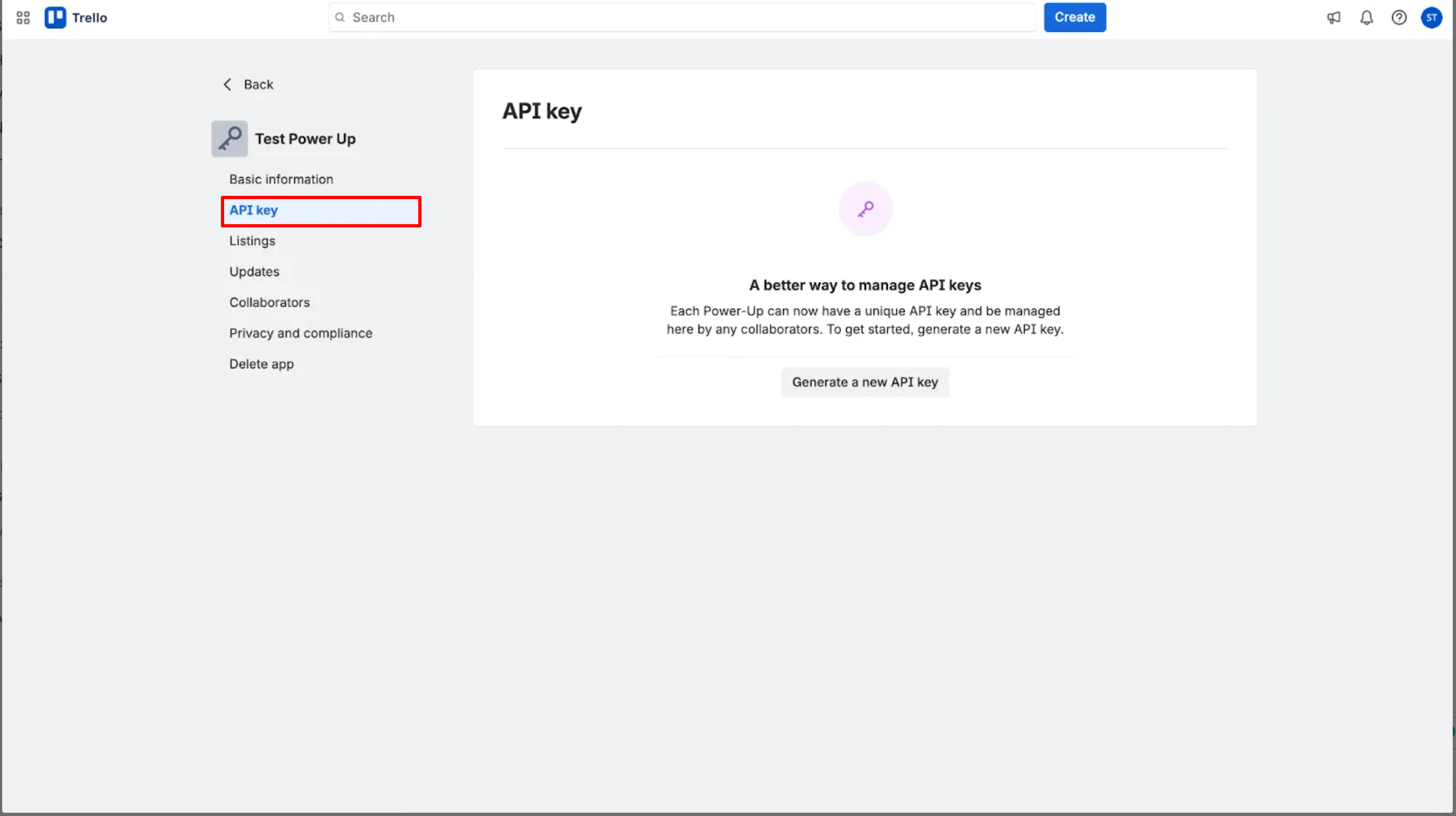Select the Delete app option
This screenshot has height=816, width=1456.
(261, 364)
